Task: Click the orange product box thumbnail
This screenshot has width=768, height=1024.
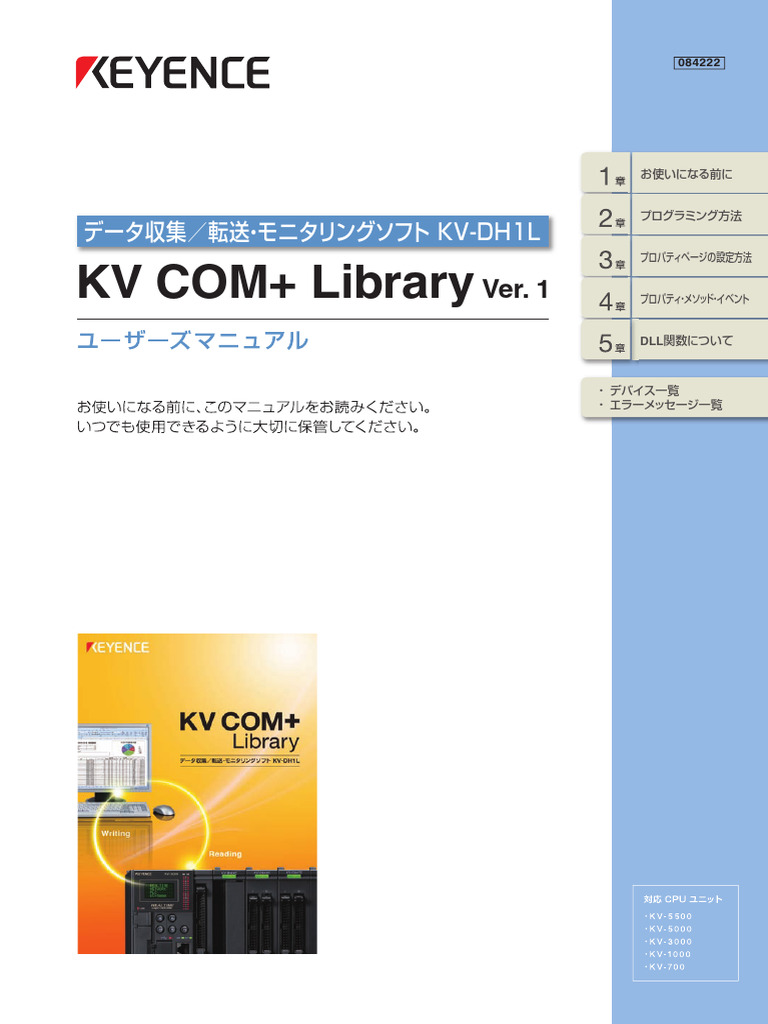Action: [197, 793]
